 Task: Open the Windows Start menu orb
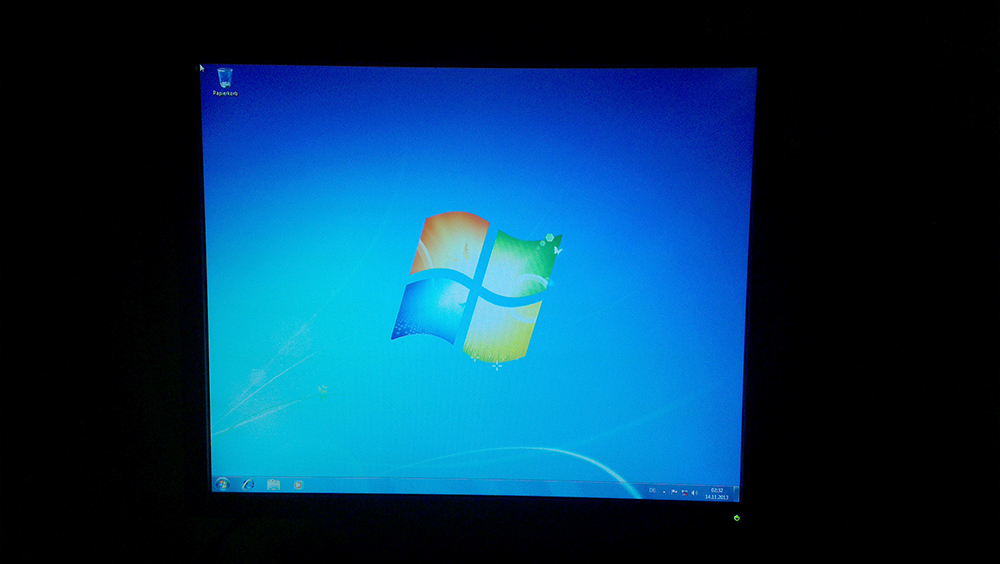(223, 484)
